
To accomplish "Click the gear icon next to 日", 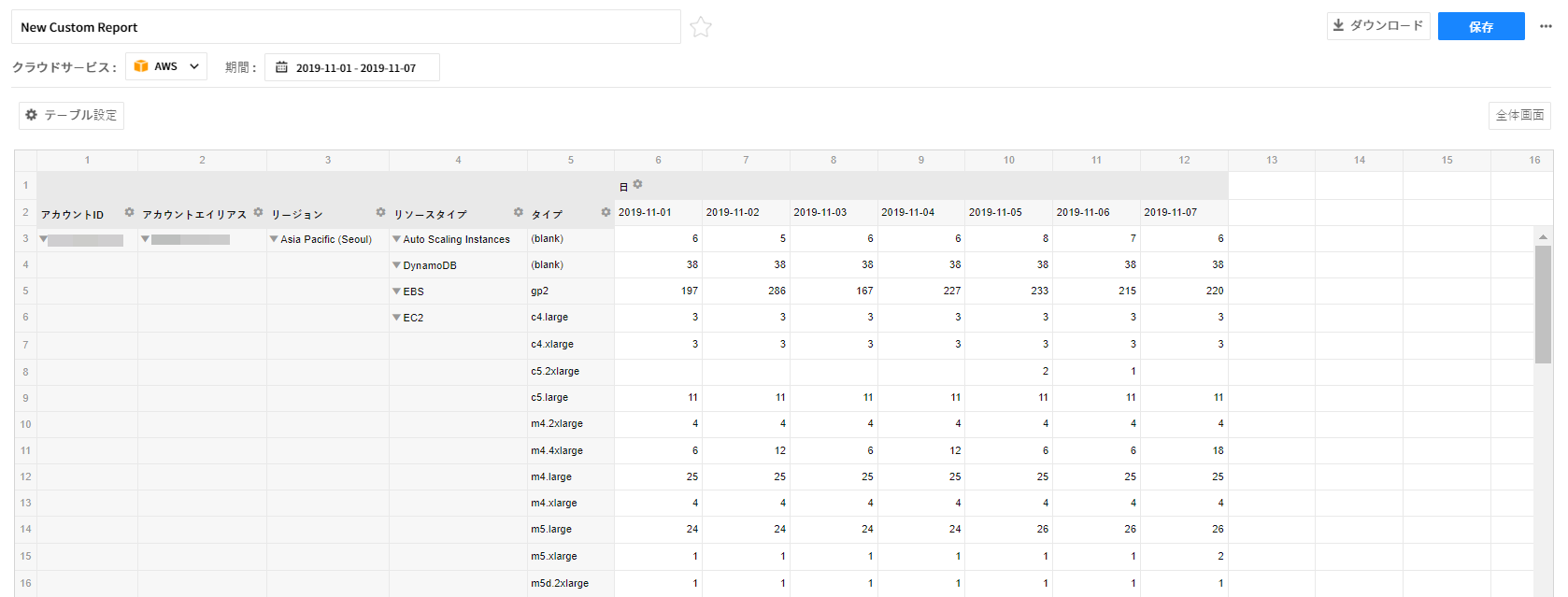I will tap(637, 185).
